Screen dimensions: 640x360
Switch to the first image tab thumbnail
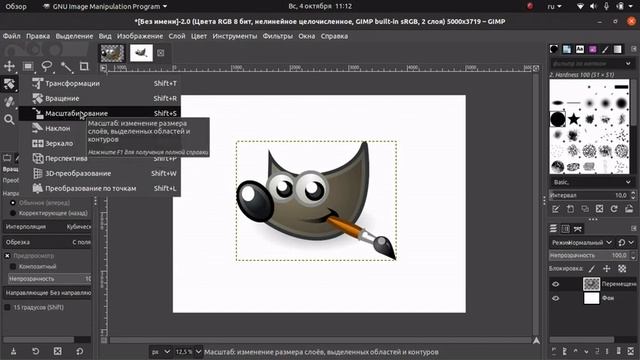pos(112,53)
